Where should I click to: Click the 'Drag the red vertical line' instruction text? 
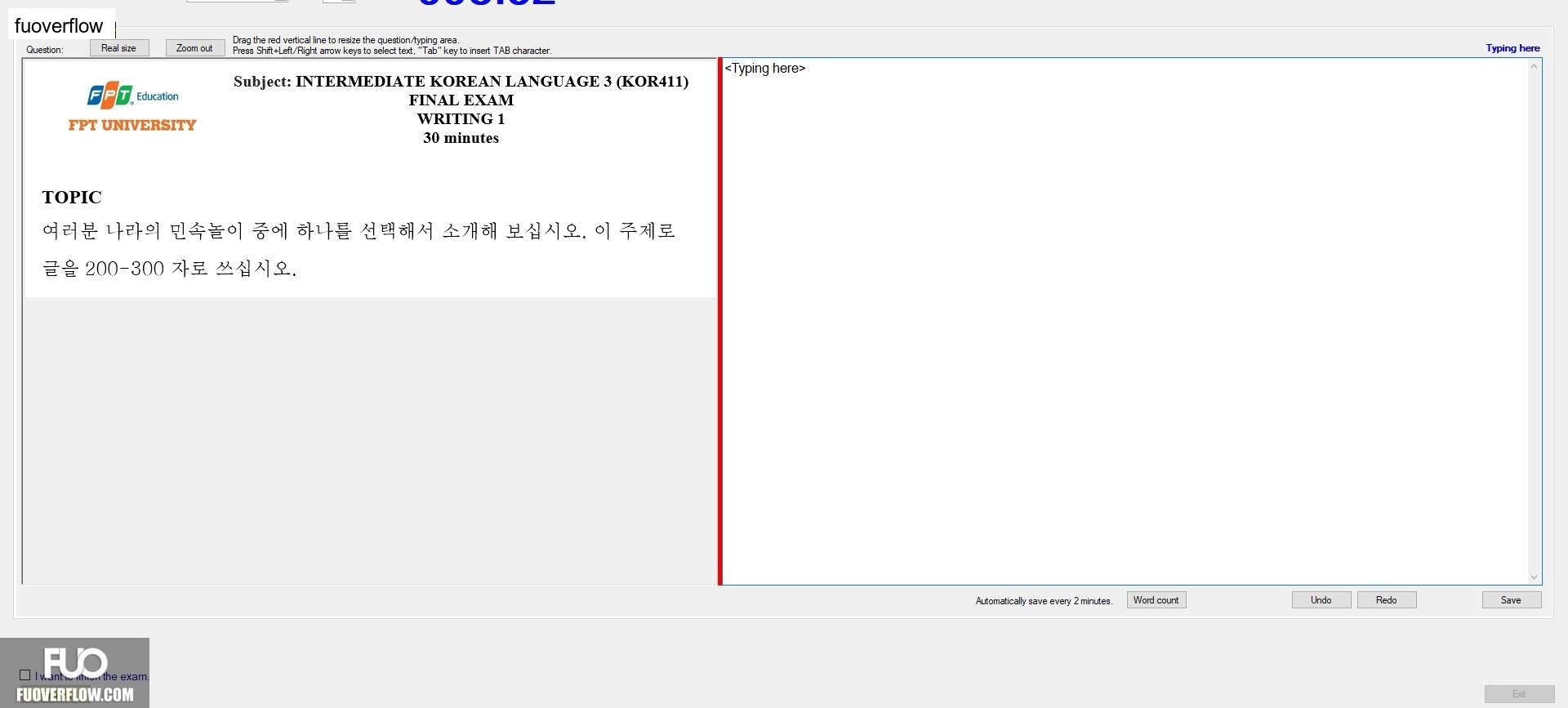(x=346, y=40)
